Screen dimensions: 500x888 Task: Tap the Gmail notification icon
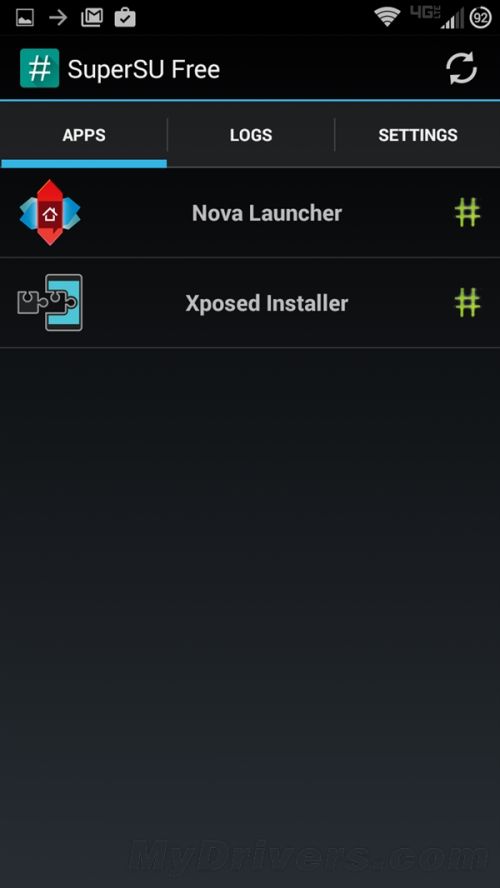pos(92,18)
